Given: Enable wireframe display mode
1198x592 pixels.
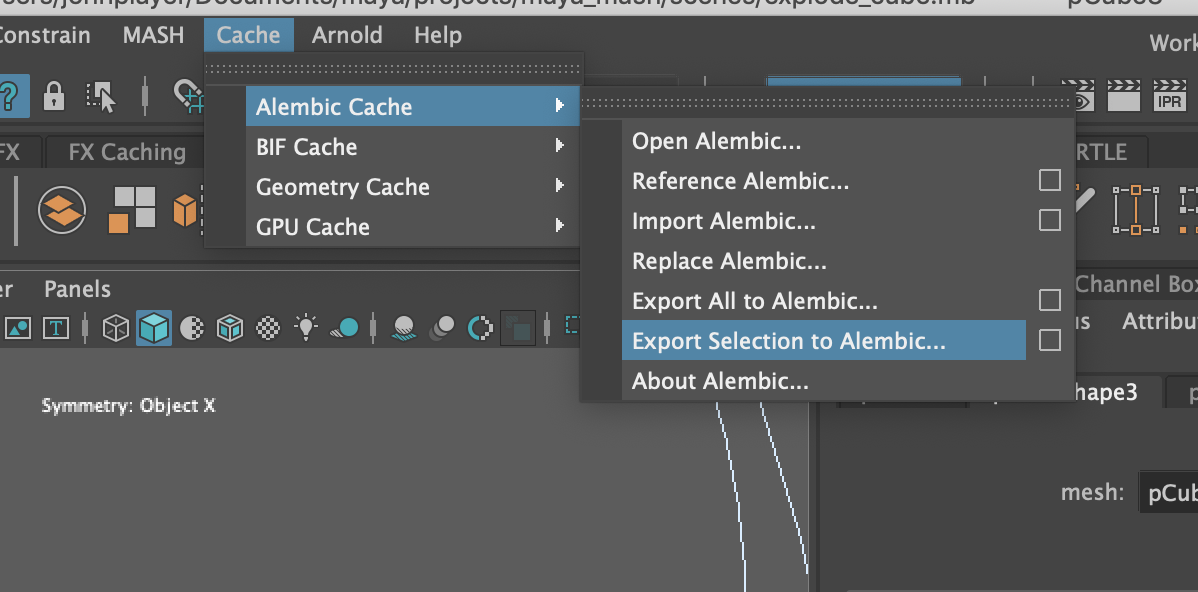Looking at the screenshot, I should pyautogui.click(x=114, y=326).
